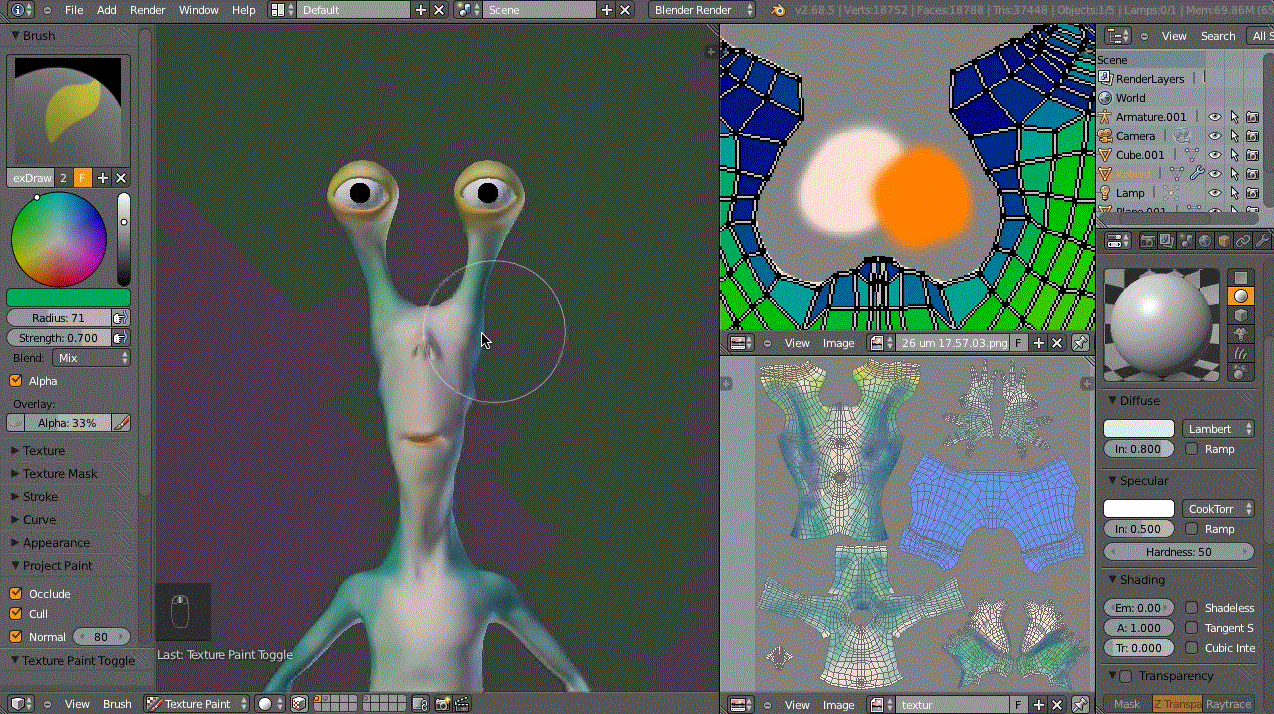
Task: Select sphere preview type for material
Action: pyautogui.click(x=1241, y=296)
